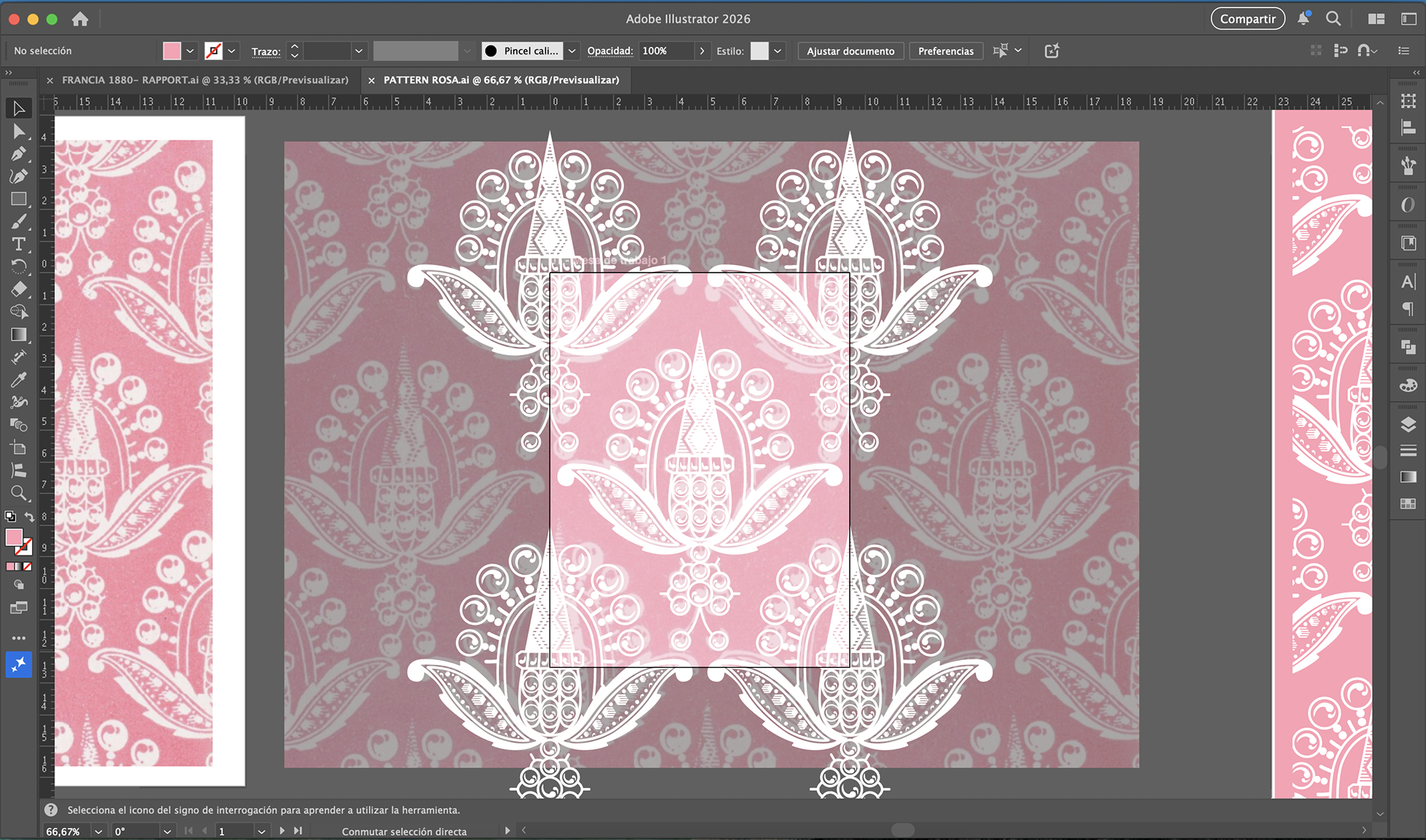This screenshot has height=840, width=1426.
Task: Expand the Opacity options arrow
Action: [702, 51]
